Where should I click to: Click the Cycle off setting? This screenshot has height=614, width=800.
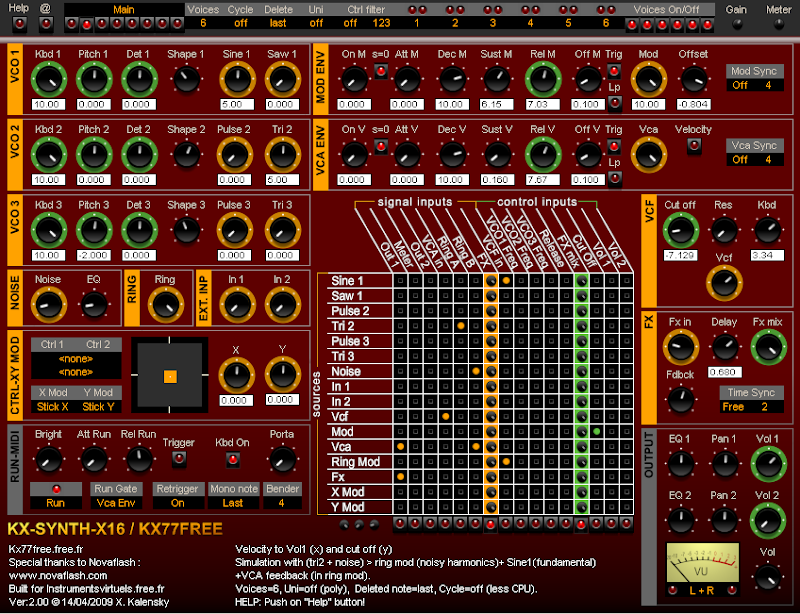pos(241,23)
